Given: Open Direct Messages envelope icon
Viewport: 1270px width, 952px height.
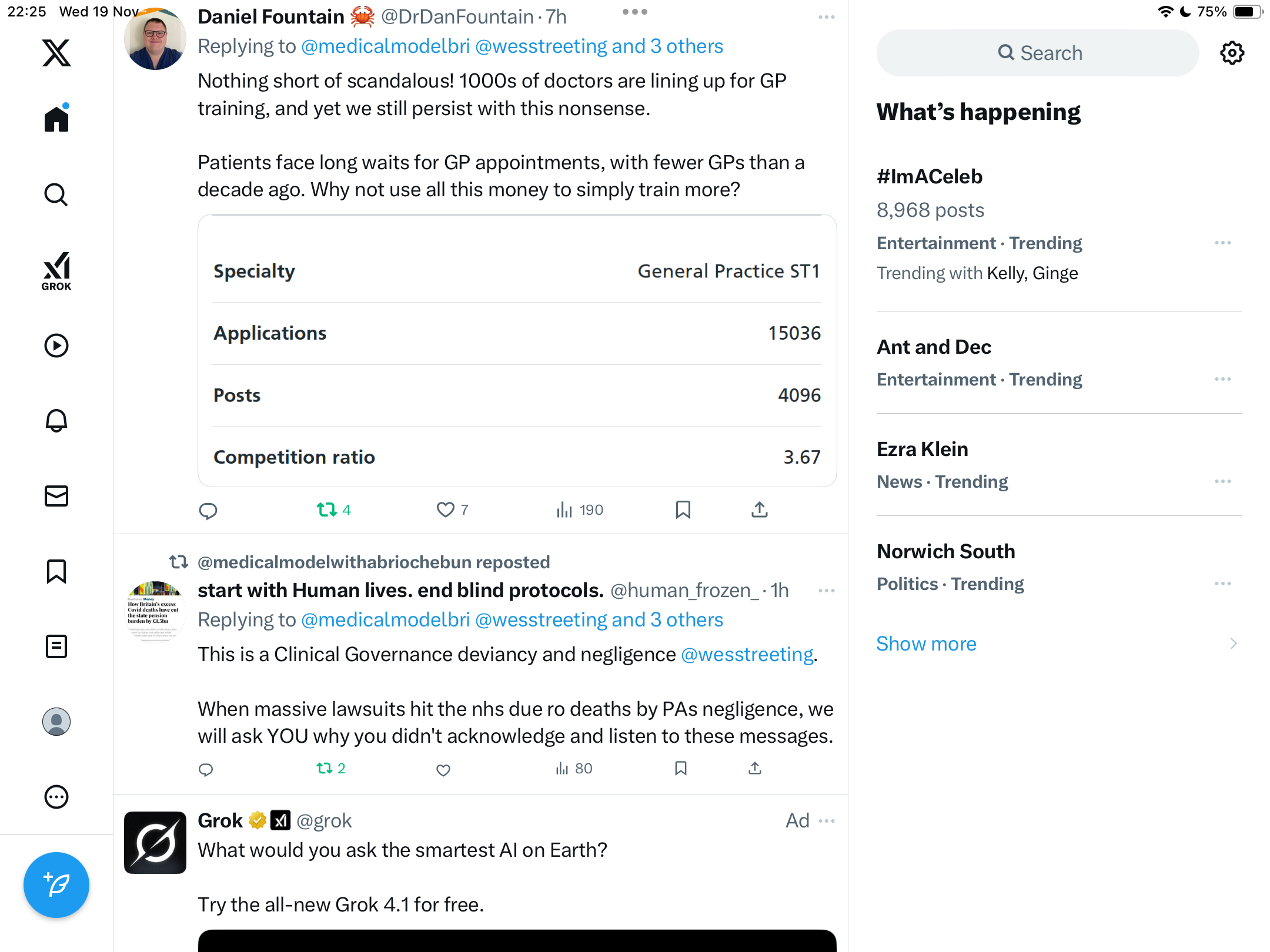Looking at the screenshot, I should (56, 496).
